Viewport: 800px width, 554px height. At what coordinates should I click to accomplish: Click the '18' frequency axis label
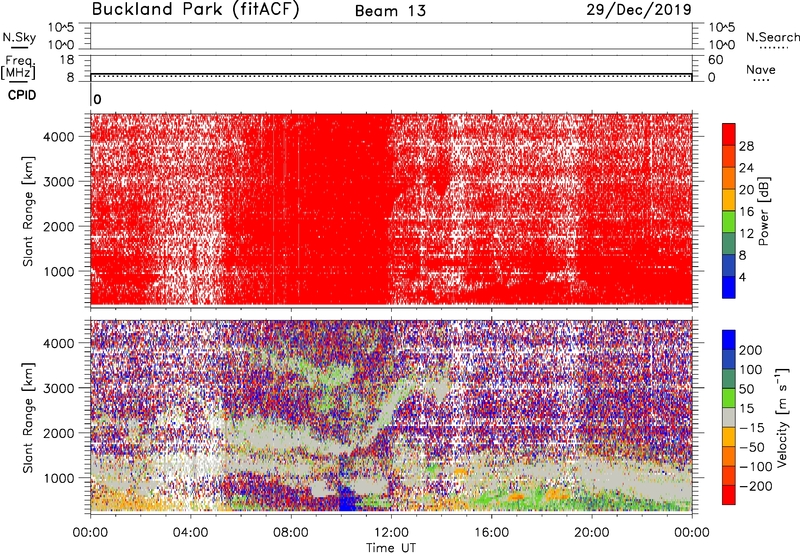click(x=66, y=60)
